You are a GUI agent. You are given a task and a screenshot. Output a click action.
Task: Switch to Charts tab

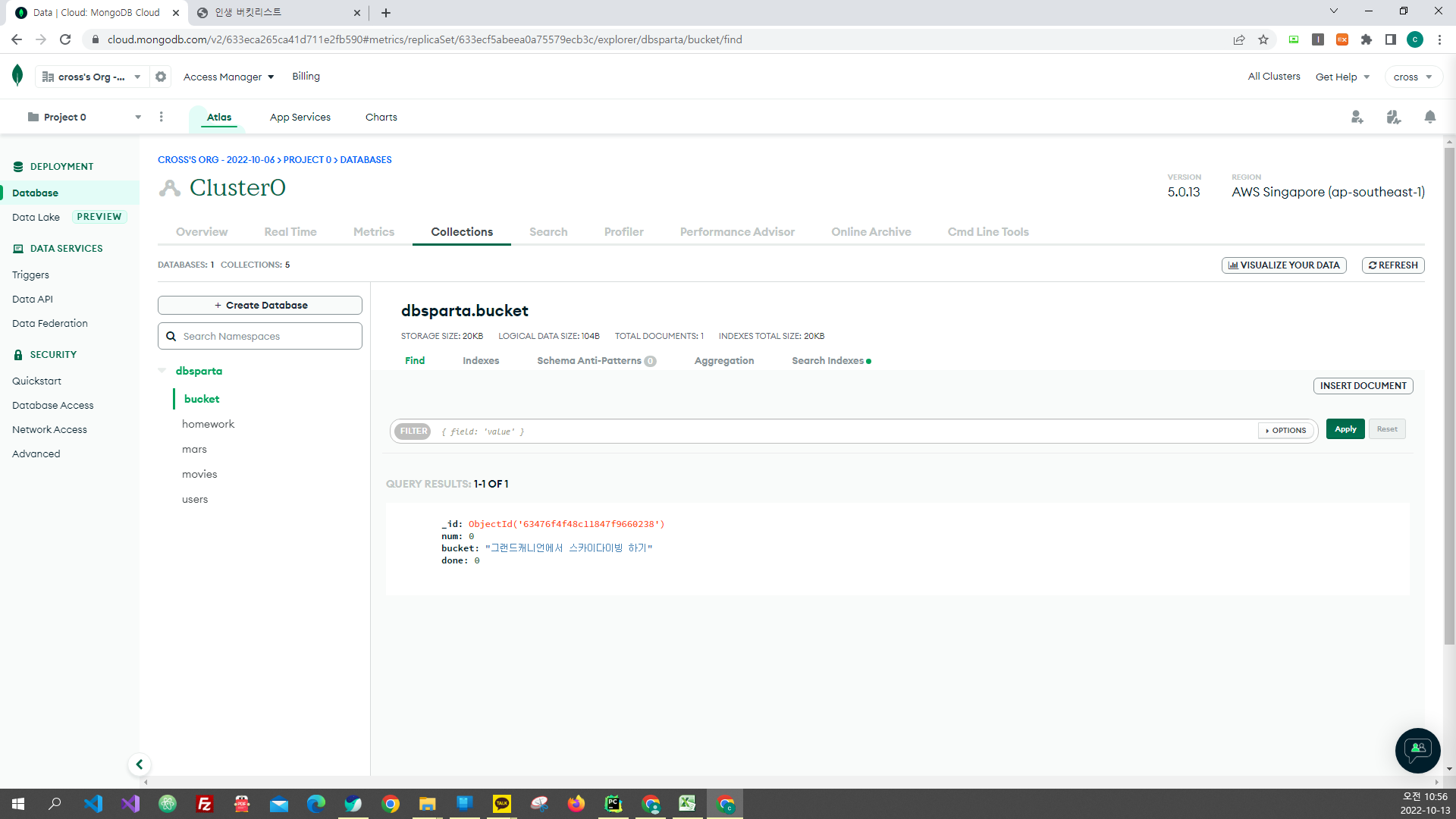[381, 117]
